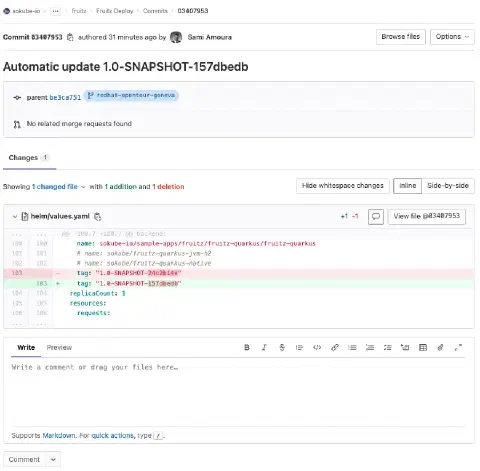The width and height of the screenshot is (480, 471).
Task: Expand hidden lines below line 106
Action: click(28, 323)
